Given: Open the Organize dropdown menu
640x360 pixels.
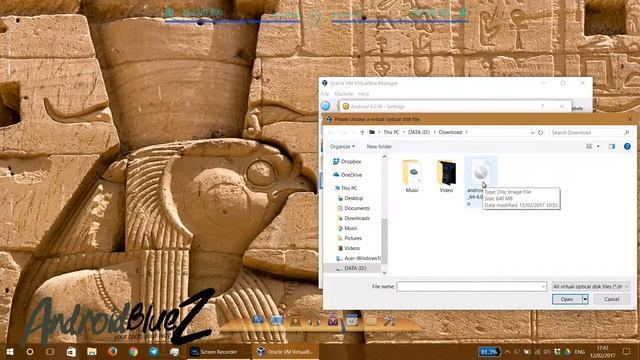Looking at the screenshot, I should 342,147.
